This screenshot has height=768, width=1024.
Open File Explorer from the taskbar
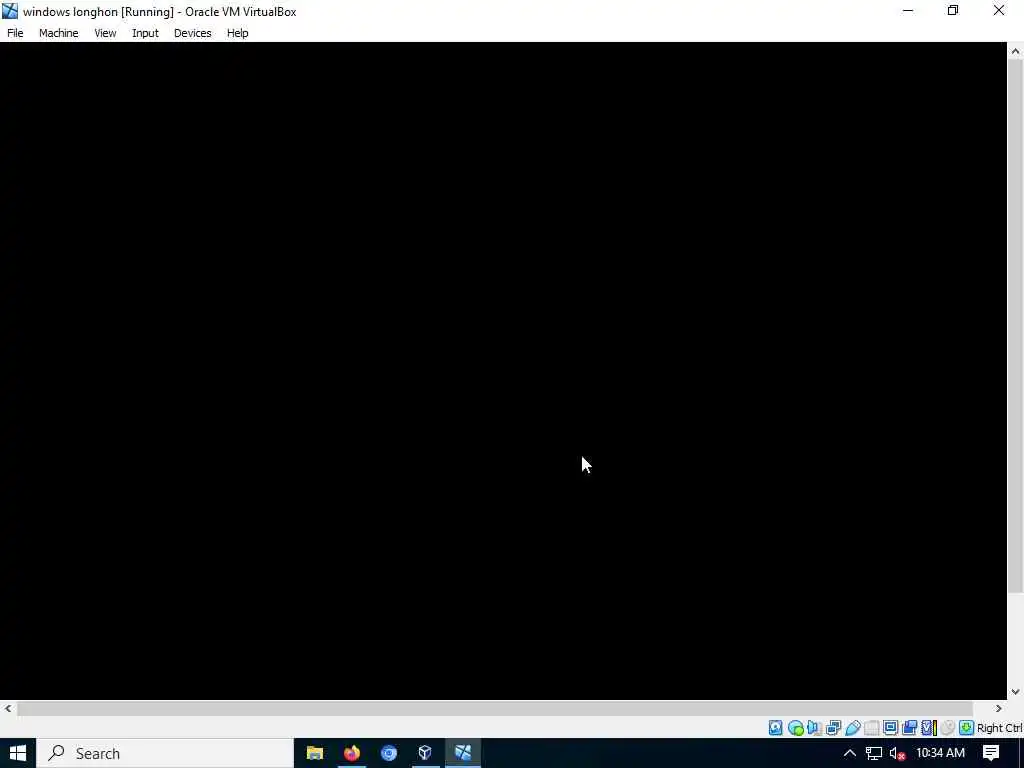pos(315,754)
